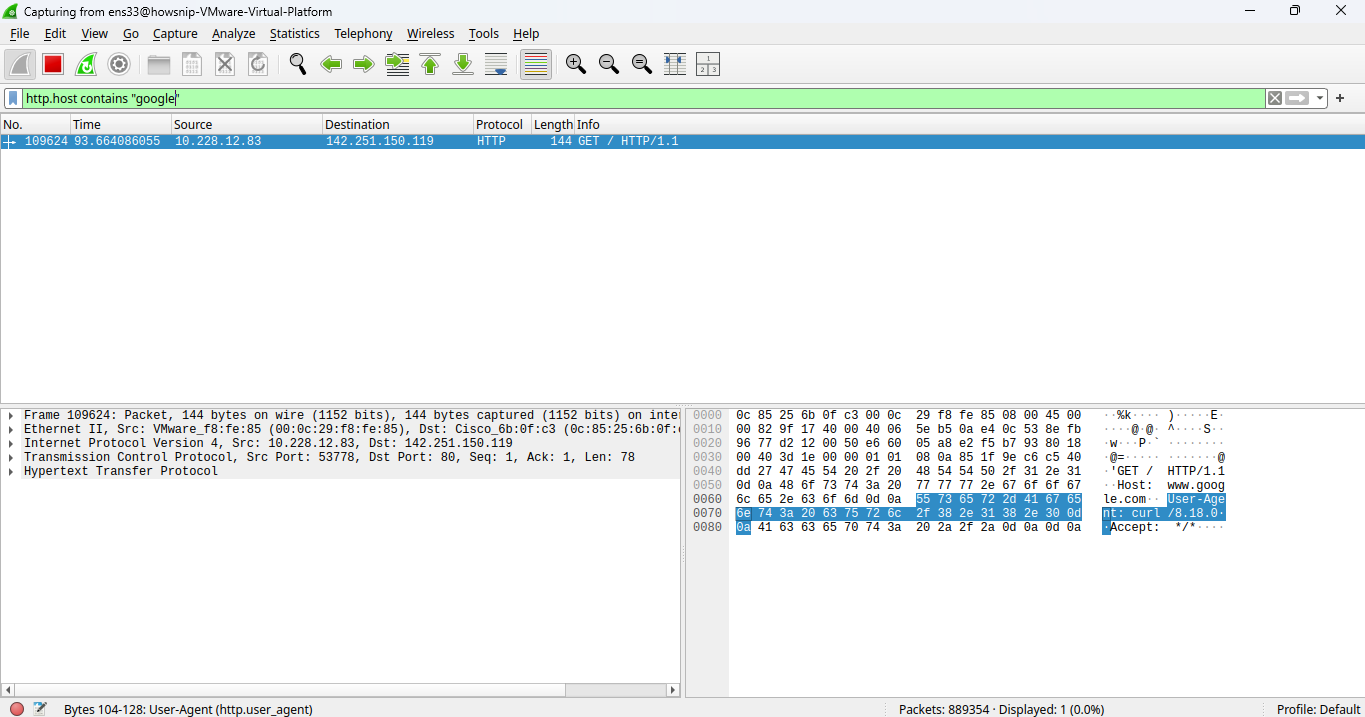Viewport: 1365px width, 717px height.
Task: Click right arrow of details pane scrollbar
Action: click(674, 690)
